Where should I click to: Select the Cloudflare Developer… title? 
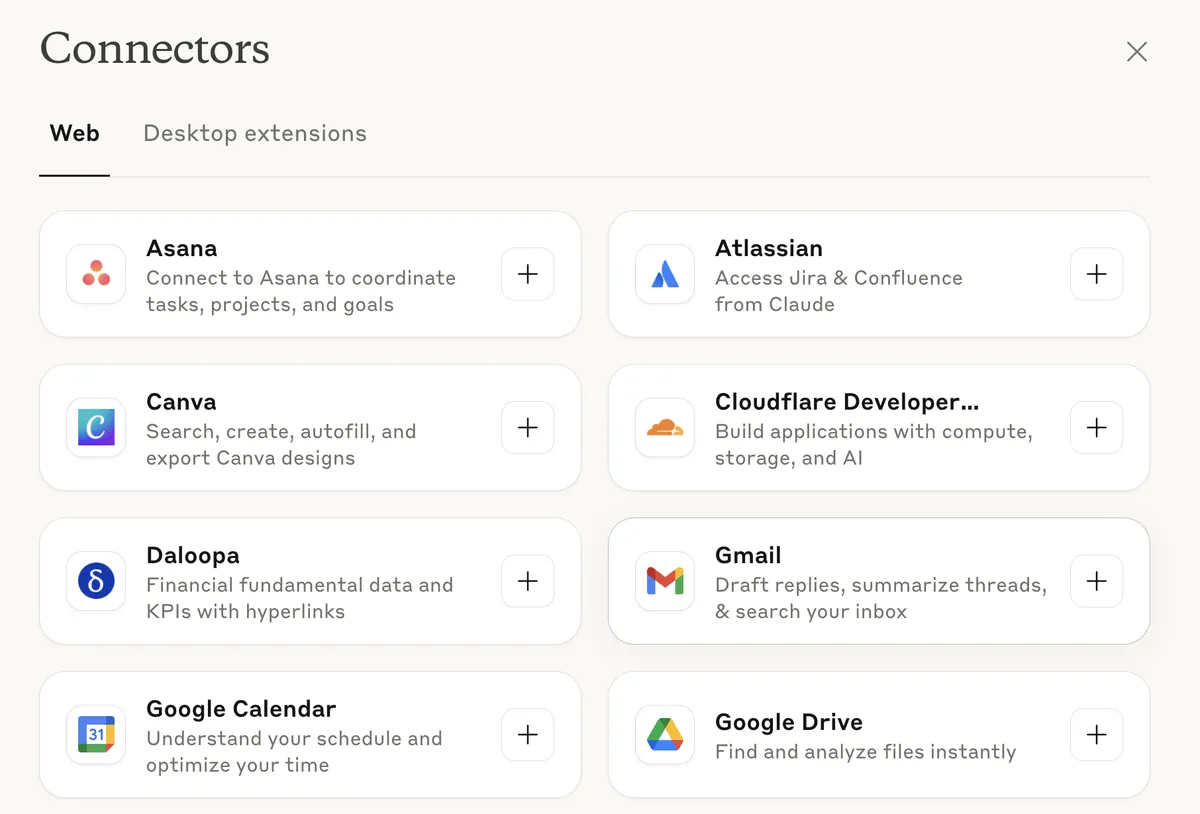tap(847, 402)
